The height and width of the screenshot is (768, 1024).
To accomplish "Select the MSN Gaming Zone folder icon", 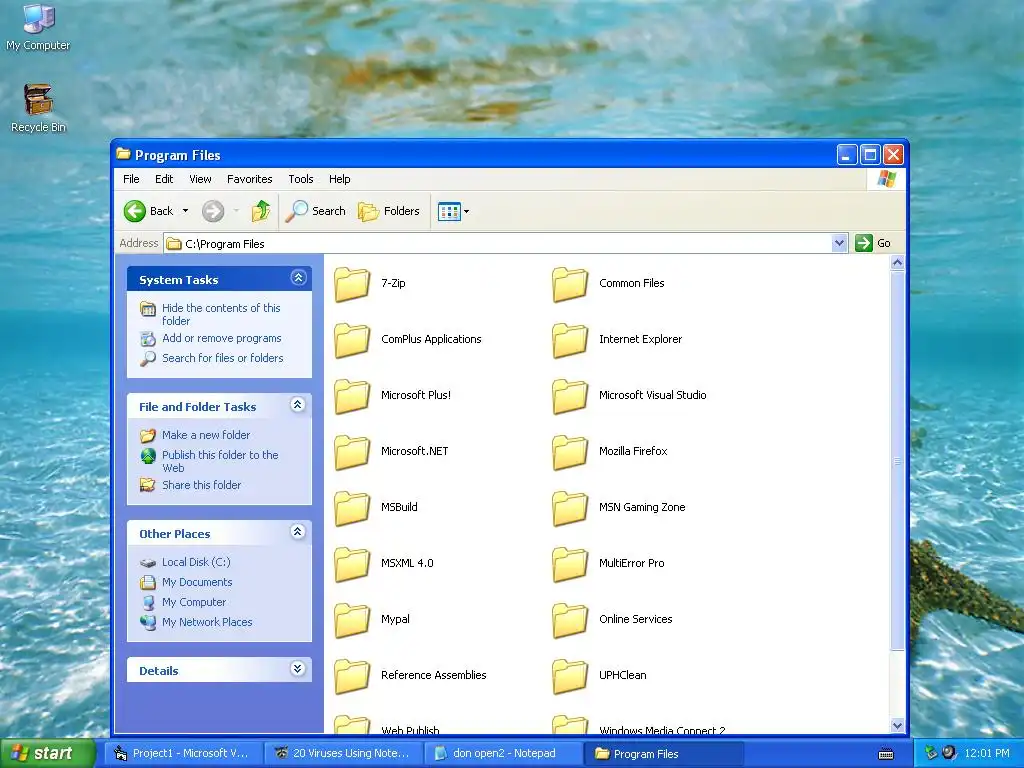I will 570,508.
